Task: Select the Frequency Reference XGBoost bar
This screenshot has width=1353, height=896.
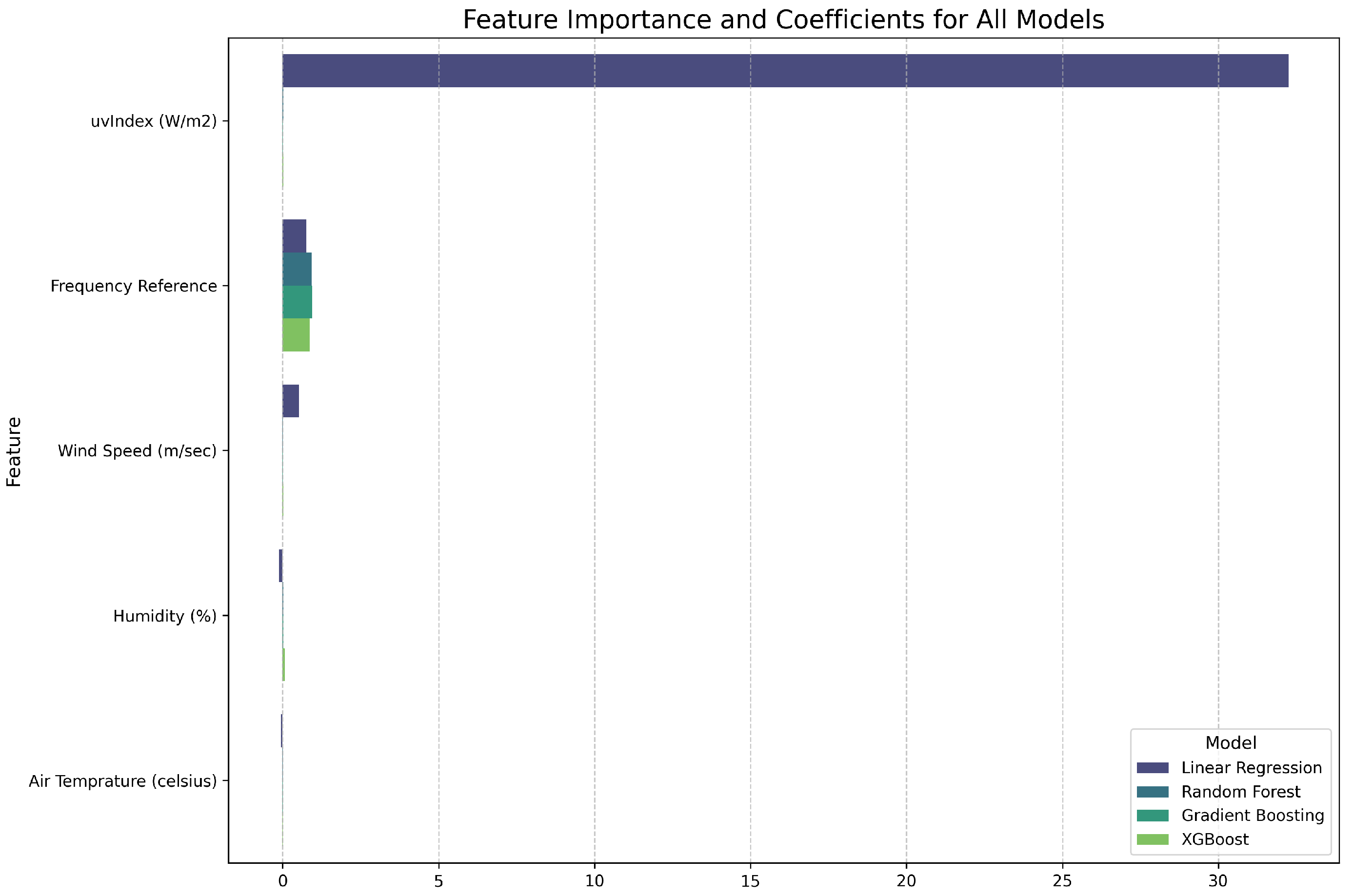Action: [296, 335]
